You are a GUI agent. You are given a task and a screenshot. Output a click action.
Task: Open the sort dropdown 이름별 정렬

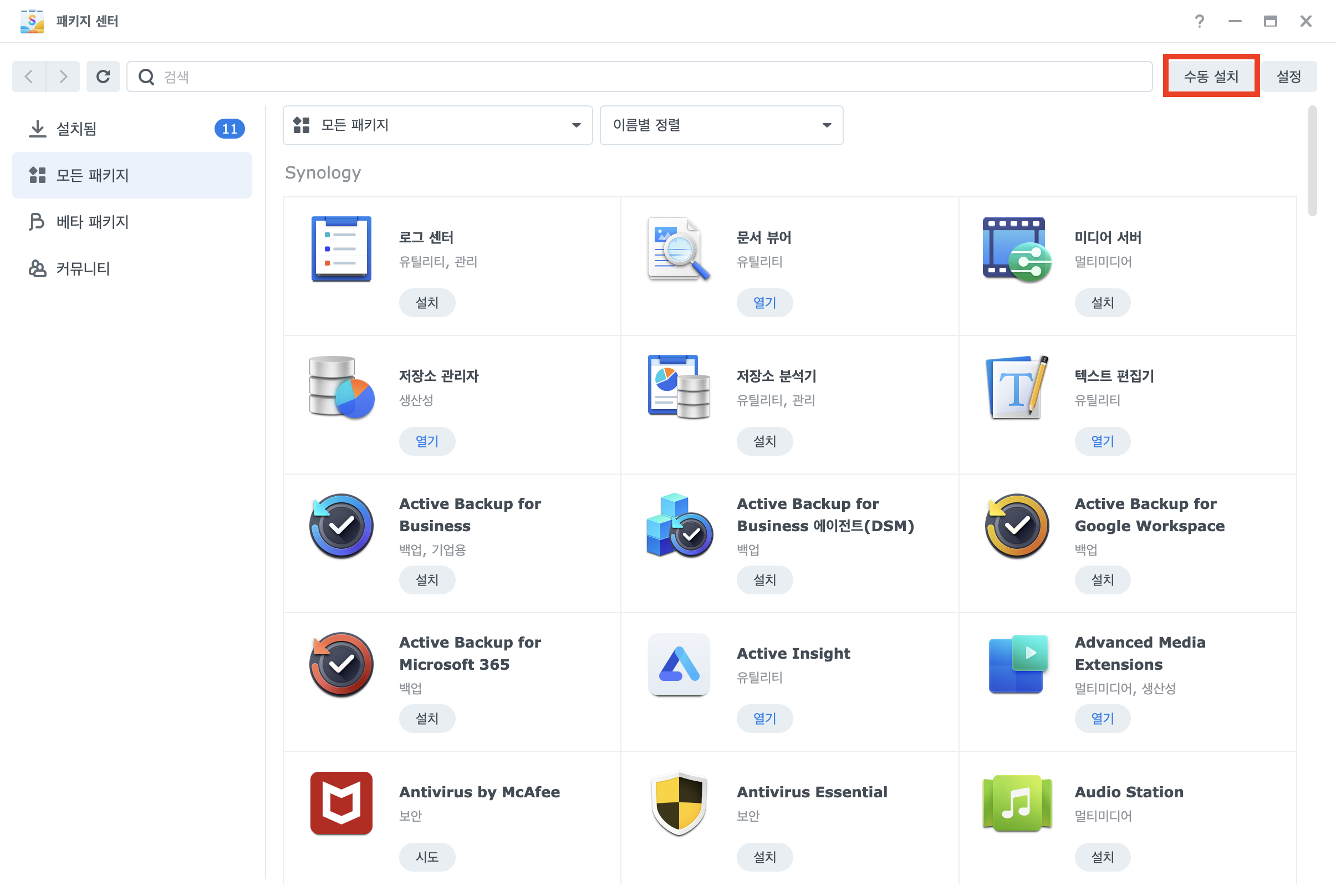[x=721, y=125]
